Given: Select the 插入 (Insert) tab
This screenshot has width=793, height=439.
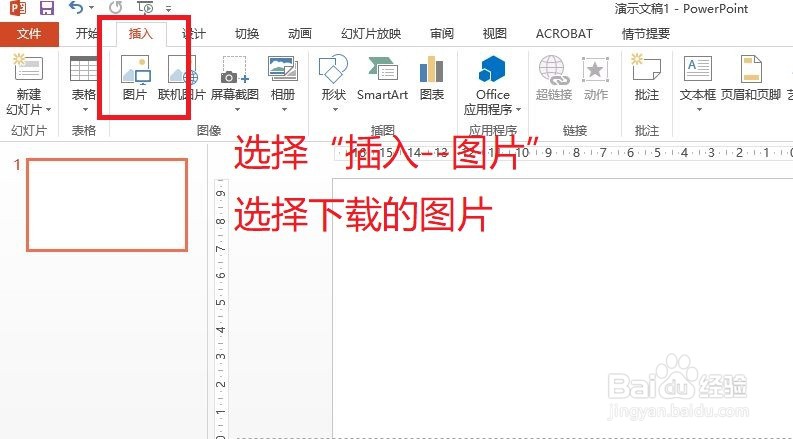Looking at the screenshot, I should pos(140,34).
